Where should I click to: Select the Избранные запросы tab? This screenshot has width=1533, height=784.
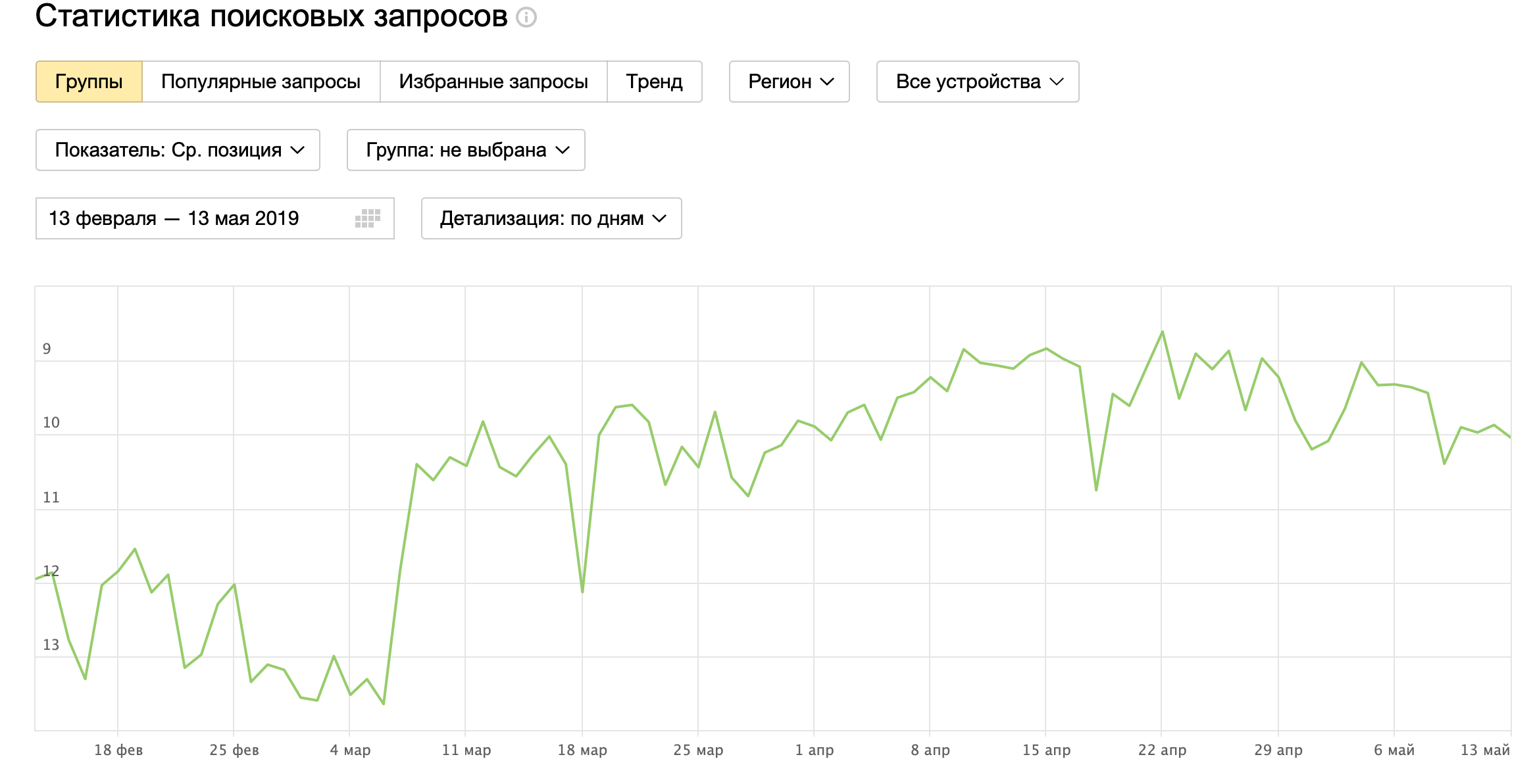493,82
